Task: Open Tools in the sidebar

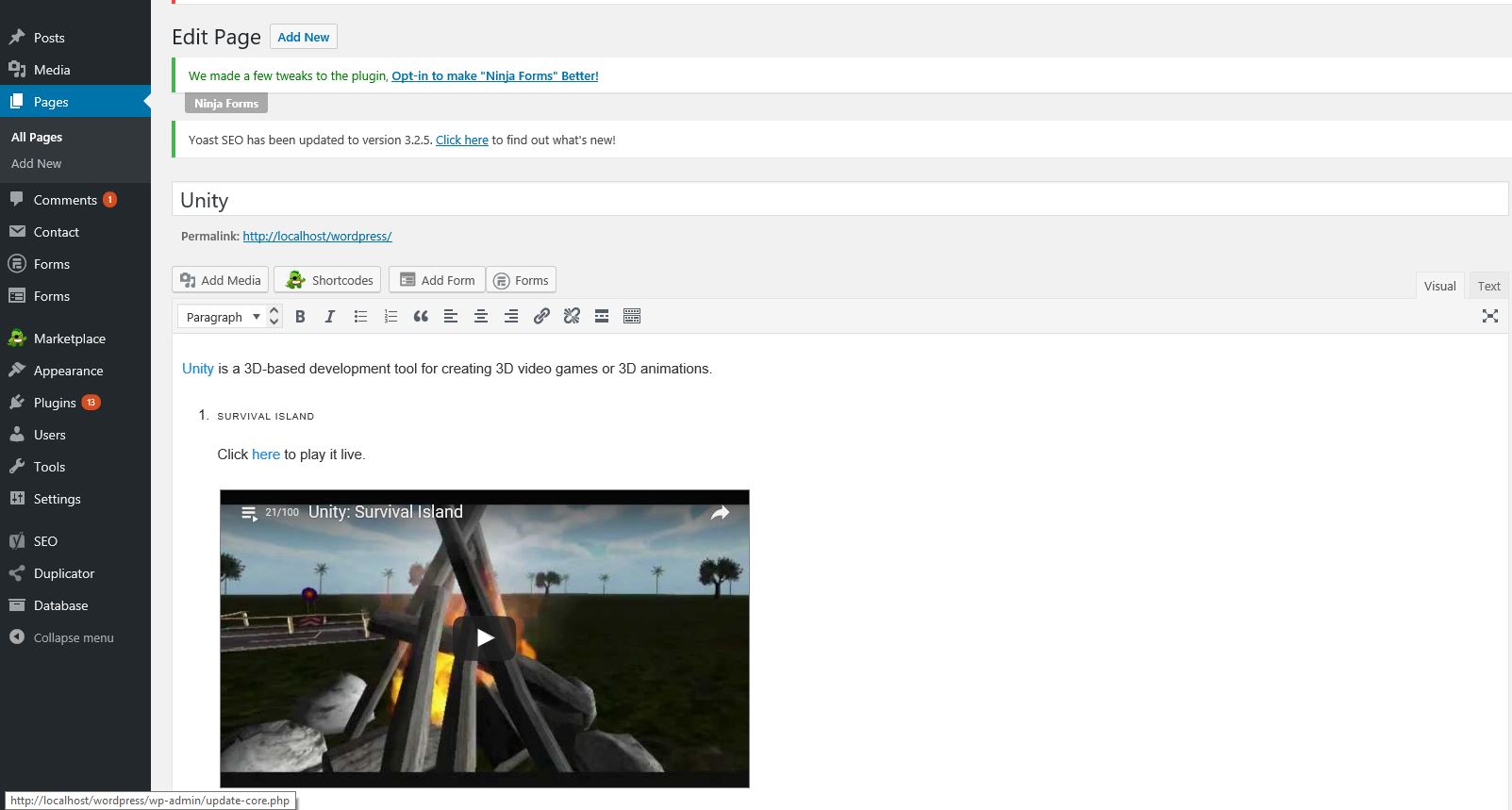Action: click(75, 467)
